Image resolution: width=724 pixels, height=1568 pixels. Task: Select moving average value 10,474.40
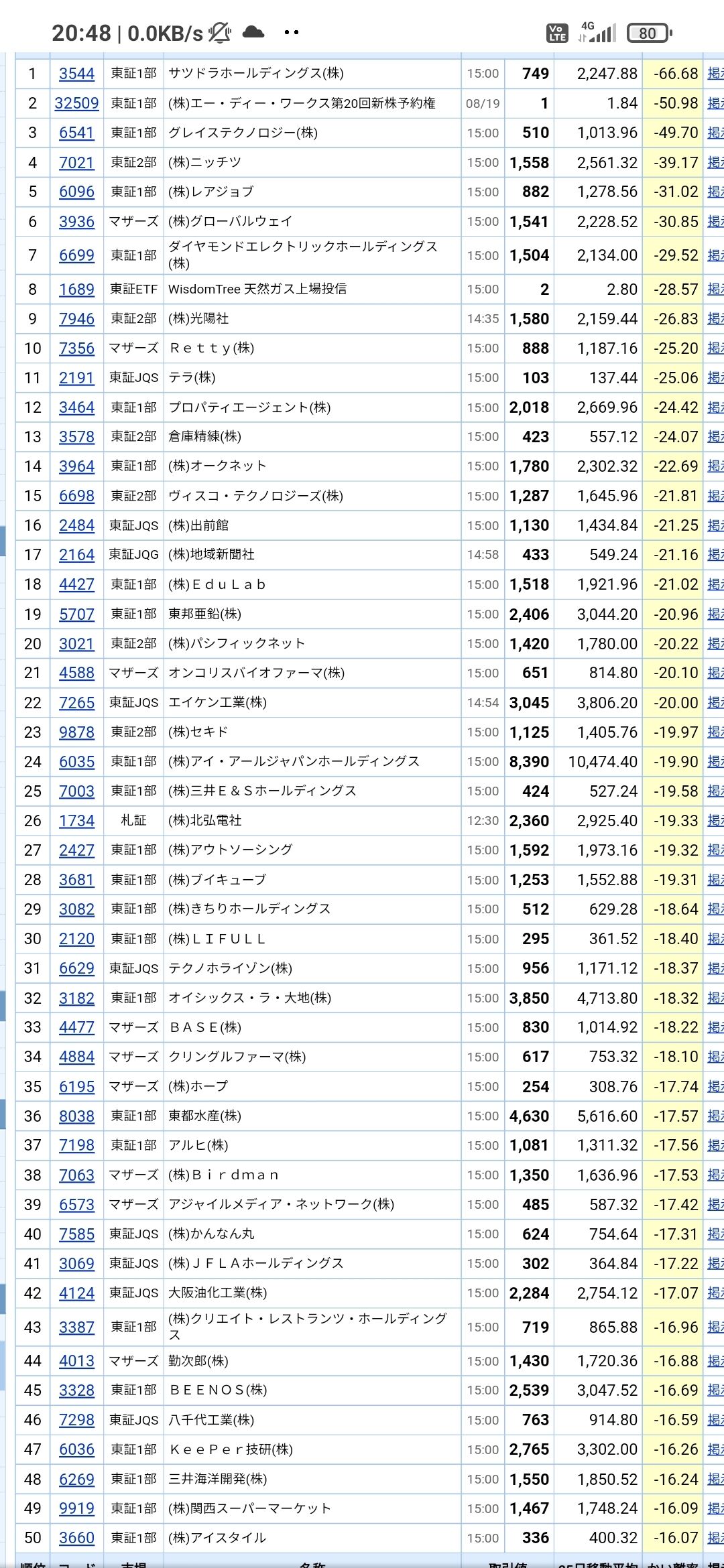point(603,762)
